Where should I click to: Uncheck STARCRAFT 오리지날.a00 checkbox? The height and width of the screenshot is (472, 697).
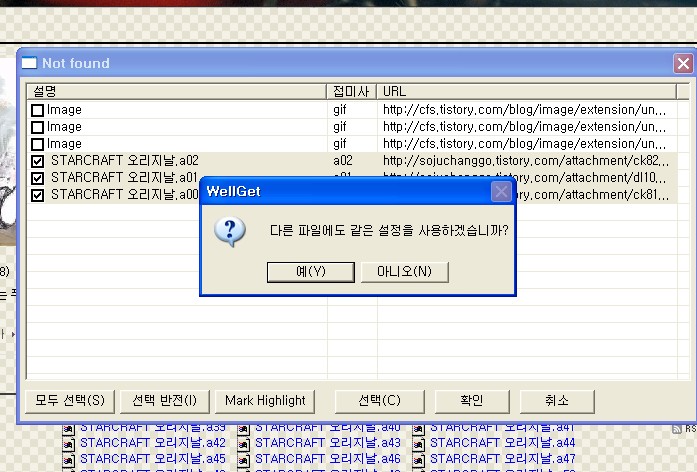coord(38,195)
